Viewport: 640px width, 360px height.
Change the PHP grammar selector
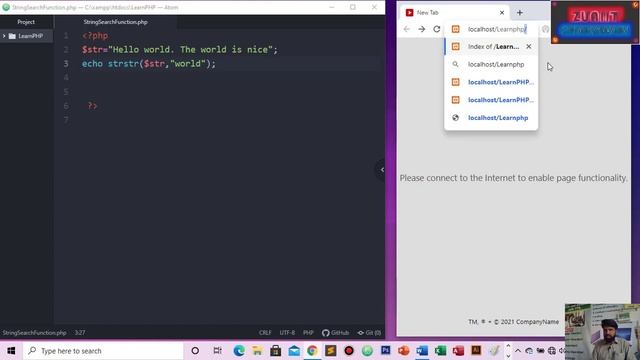(x=308, y=333)
